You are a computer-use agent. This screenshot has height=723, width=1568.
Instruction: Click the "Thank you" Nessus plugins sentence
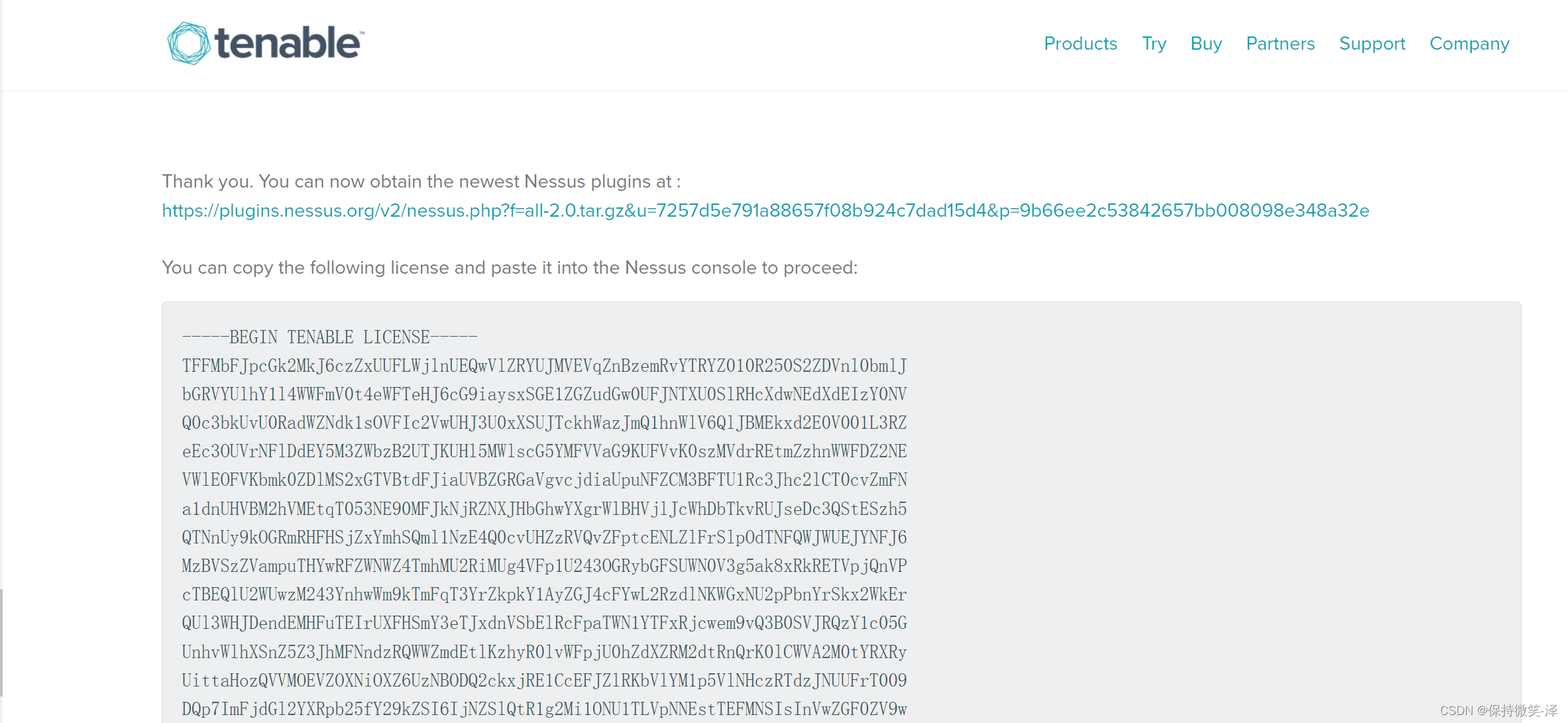[421, 182]
